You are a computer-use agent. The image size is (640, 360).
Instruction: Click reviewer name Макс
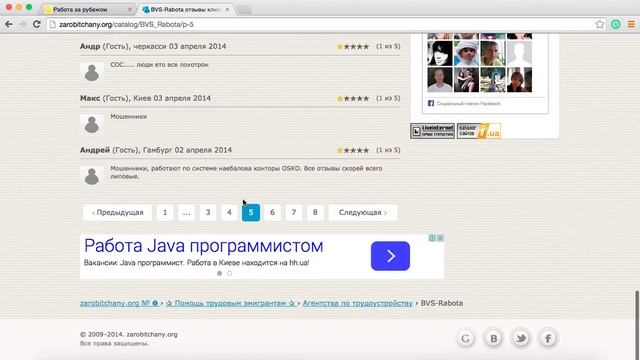[90, 98]
